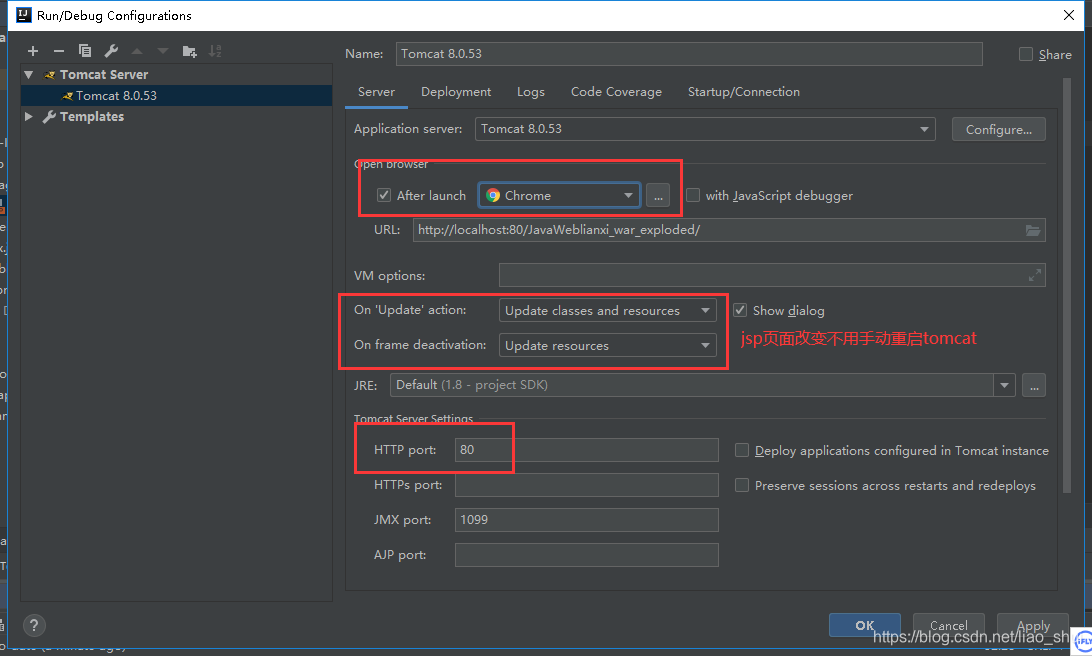Enable Deploy applications configured in Tomcat instance
Image resolution: width=1092 pixels, height=656 pixels.
(x=742, y=451)
